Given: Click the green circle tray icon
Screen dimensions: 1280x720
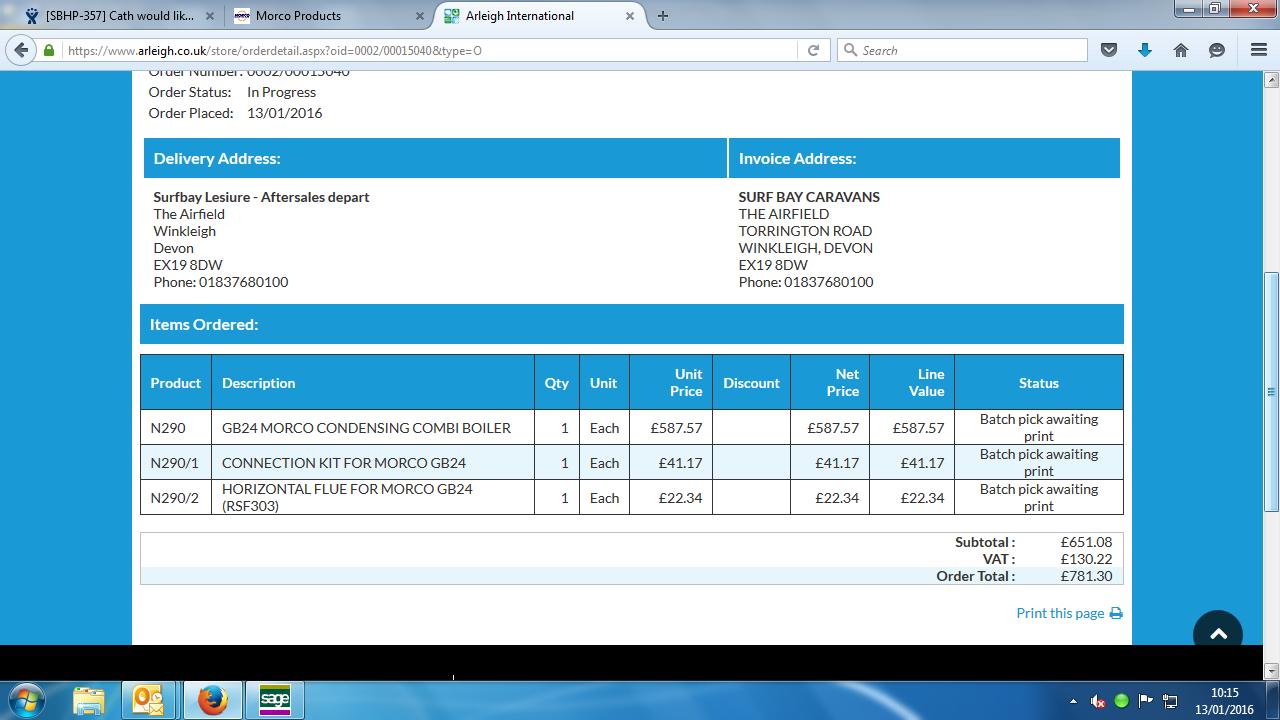Looking at the screenshot, I should 1122,701.
